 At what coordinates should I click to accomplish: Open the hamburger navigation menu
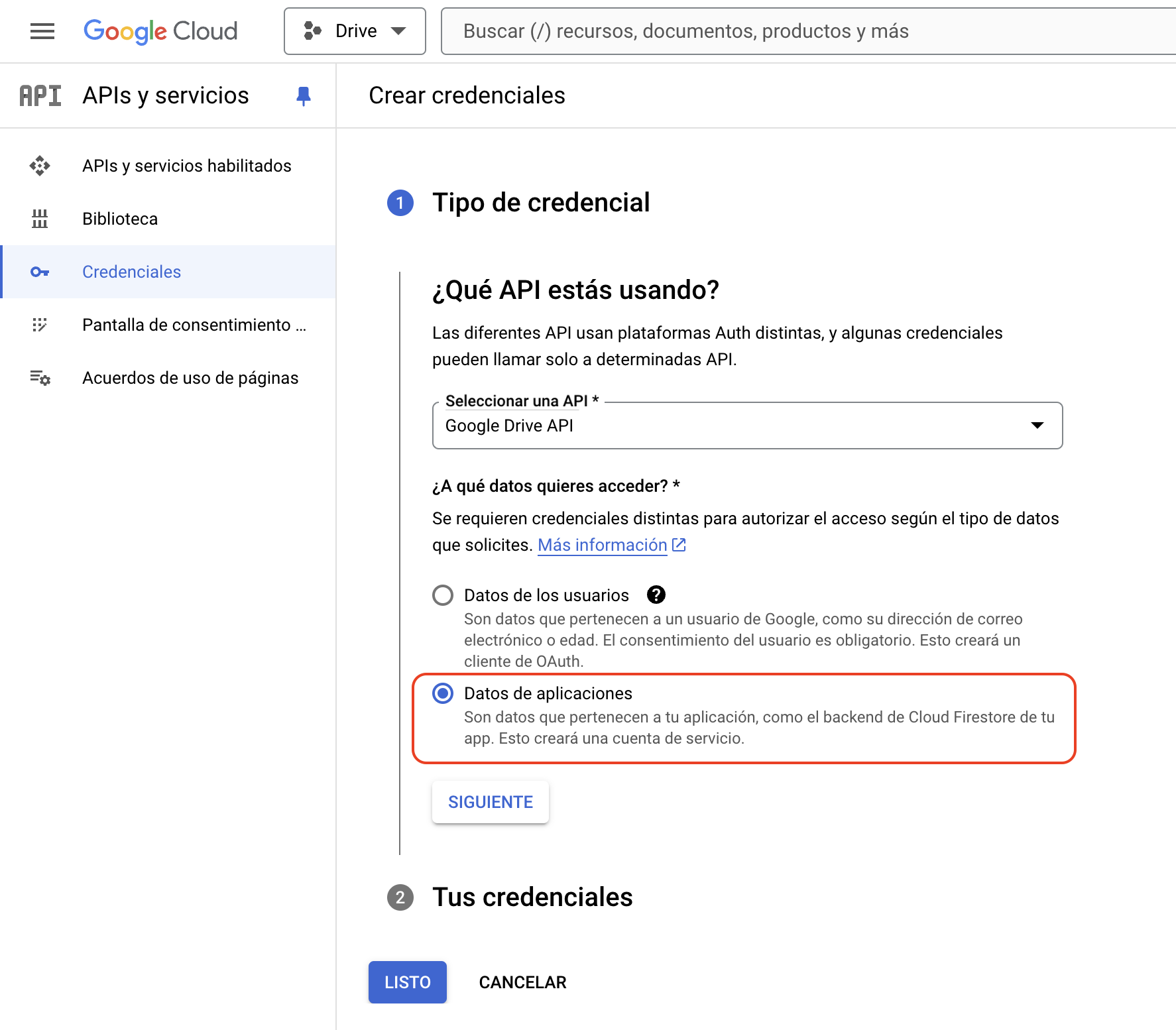click(42, 31)
